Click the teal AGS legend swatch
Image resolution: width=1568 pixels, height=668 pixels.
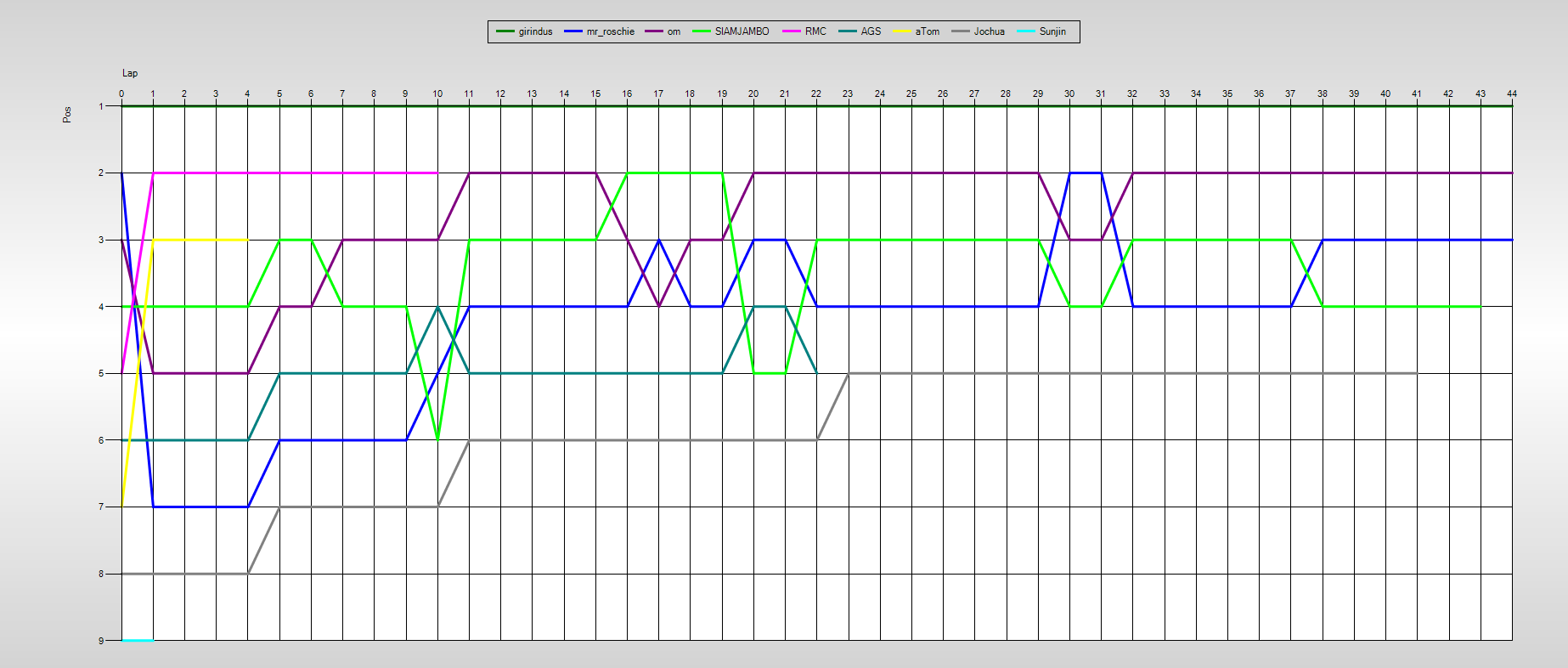(848, 31)
